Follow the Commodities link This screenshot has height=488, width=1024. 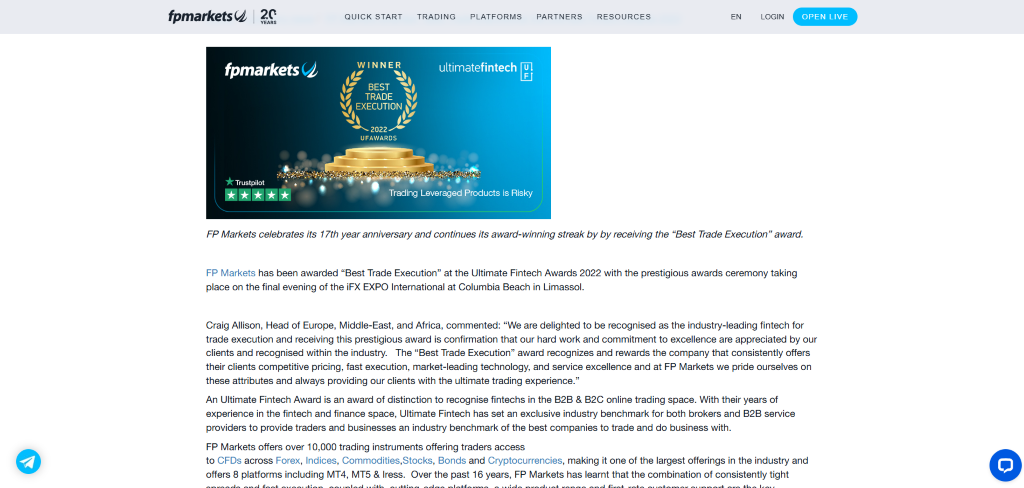pyautogui.click(x=370, y=461)
